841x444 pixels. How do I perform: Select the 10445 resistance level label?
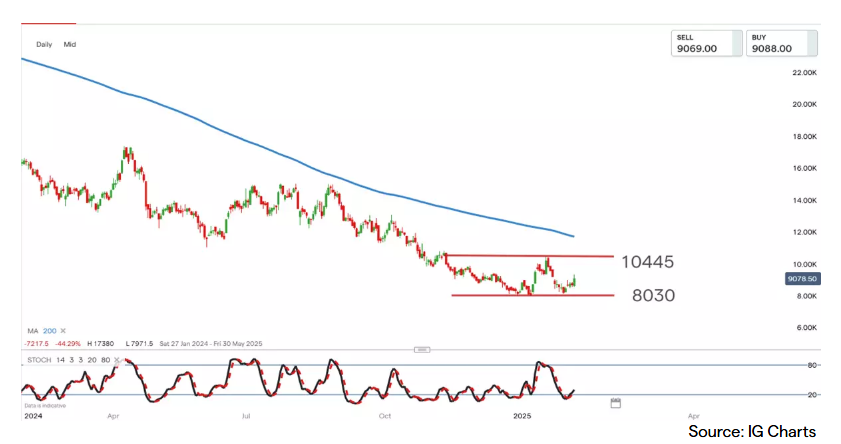[647, 262]
